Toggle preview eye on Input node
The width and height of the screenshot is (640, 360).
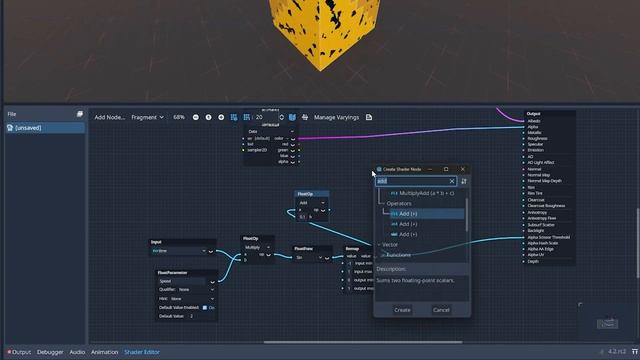click(211, 251)
